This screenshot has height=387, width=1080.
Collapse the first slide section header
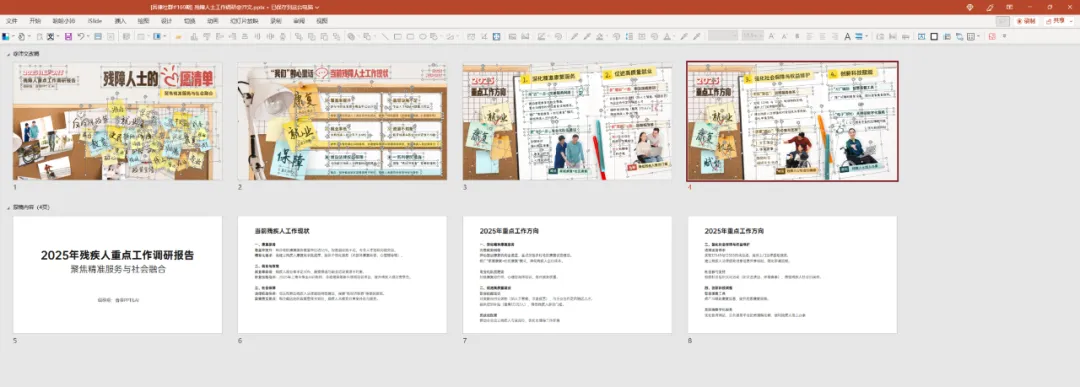8,53
